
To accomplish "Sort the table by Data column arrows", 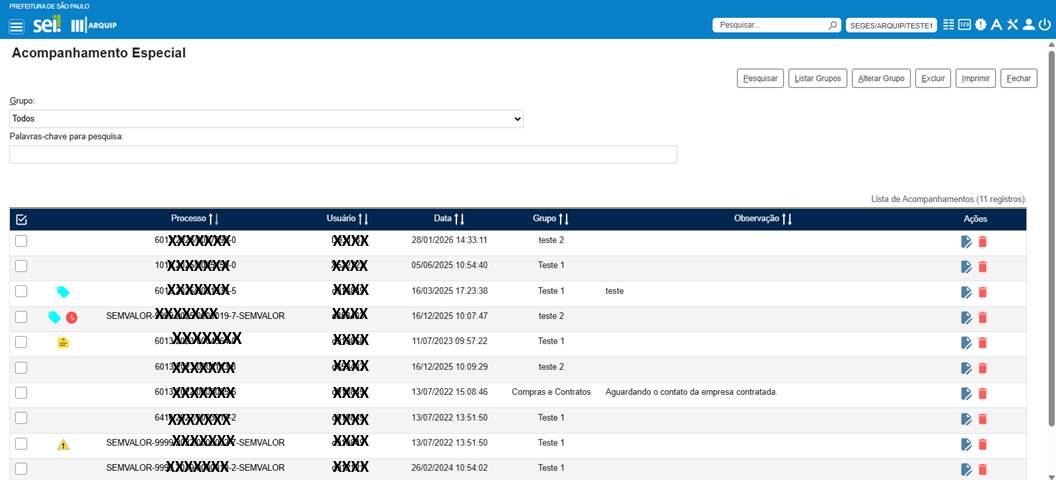I will pyautogui.click(x=458, y=219).
